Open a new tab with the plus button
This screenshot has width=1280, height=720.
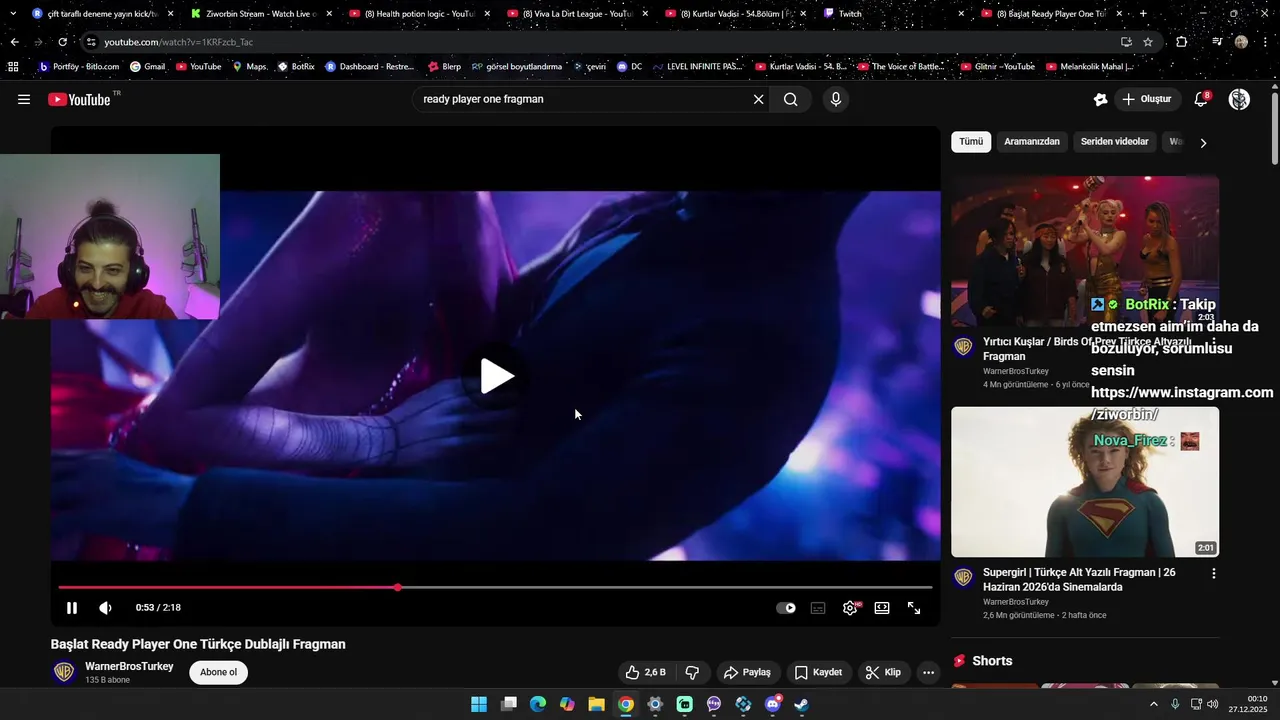coord(1143,14)
